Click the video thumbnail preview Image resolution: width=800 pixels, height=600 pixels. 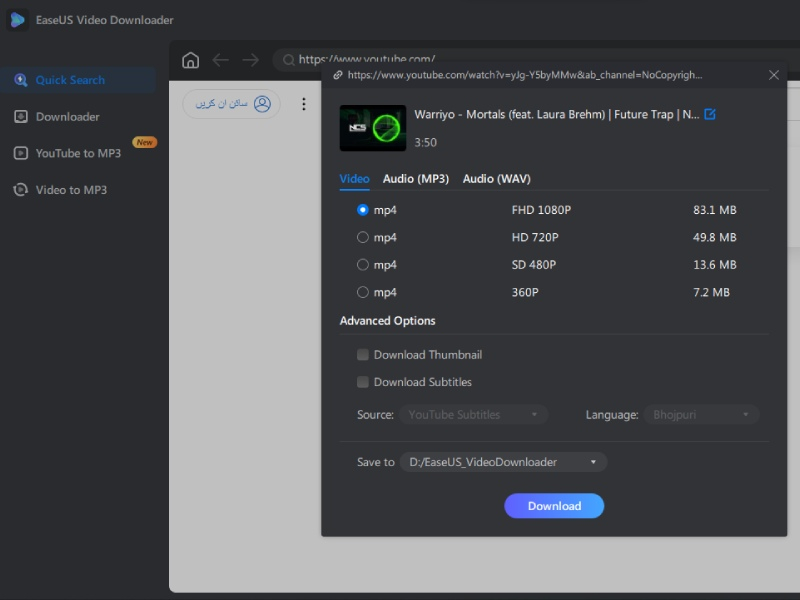point(373,128)
